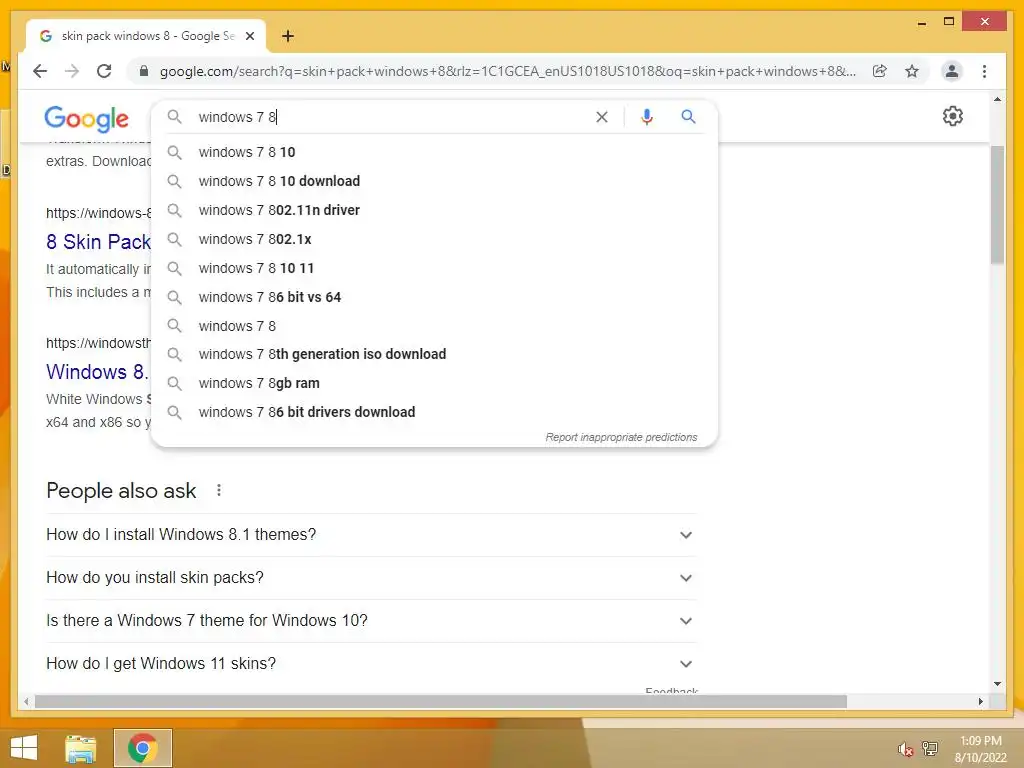The height and width of the screenshot is (768, 1024).
Task: Open File Explorer from taskbar
Action: point(81,748)
